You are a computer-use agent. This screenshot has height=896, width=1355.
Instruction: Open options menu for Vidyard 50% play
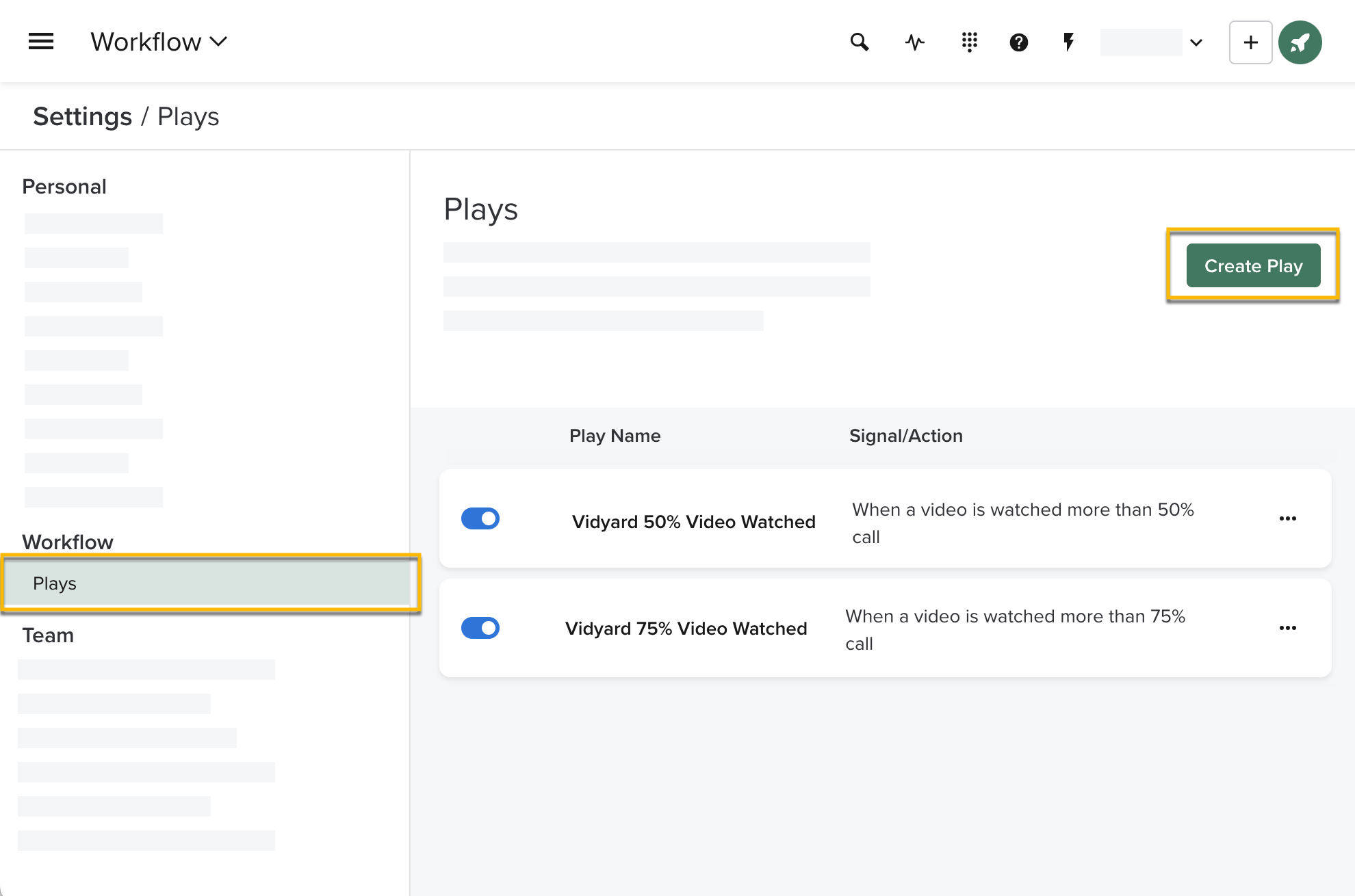pyautogui.click(x=1288, y=518)
